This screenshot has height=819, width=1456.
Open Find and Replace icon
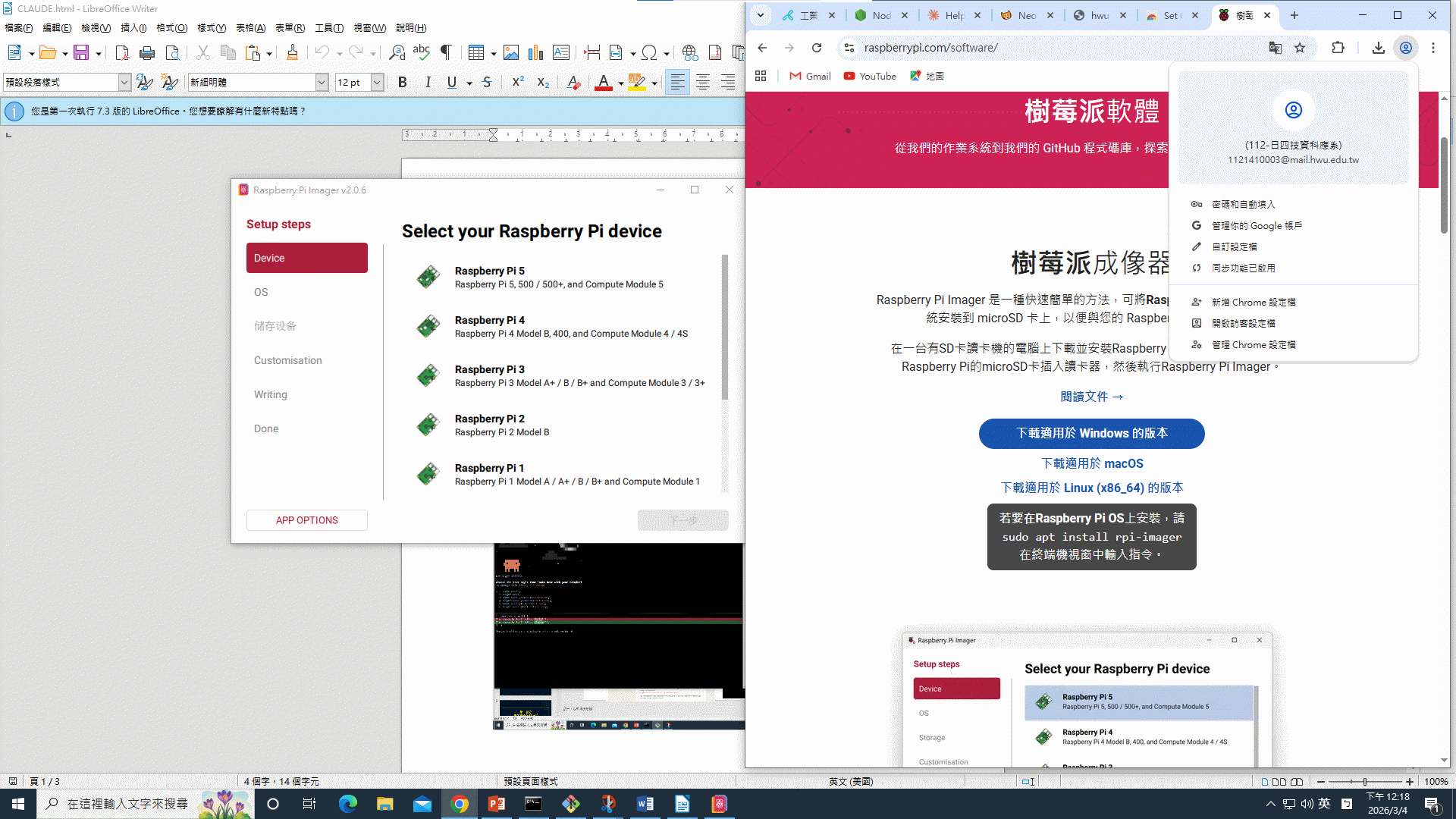click(397, 52)
